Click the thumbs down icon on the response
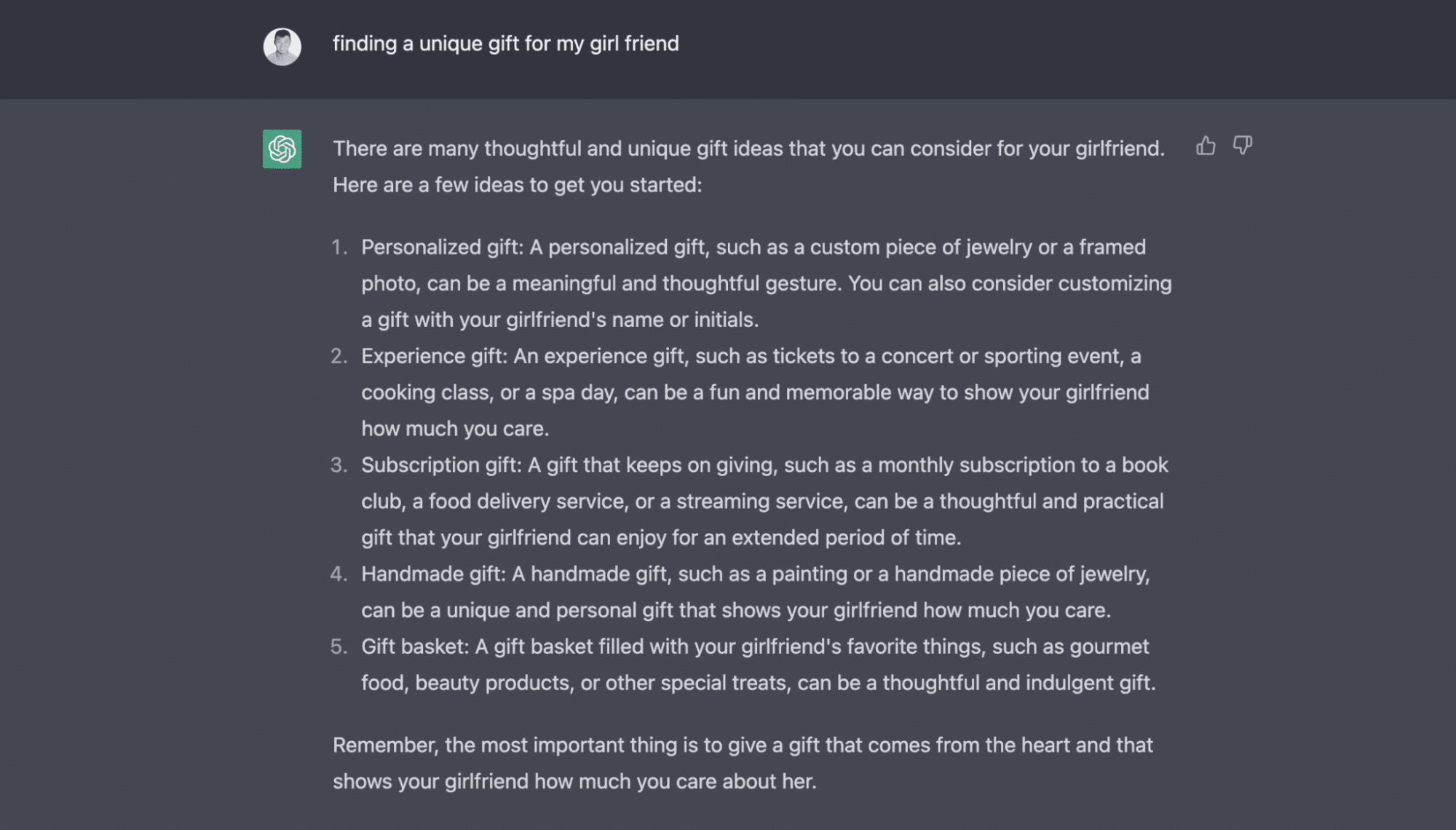The height and width of the screenshot is (830, 1456). (1242, 146)
